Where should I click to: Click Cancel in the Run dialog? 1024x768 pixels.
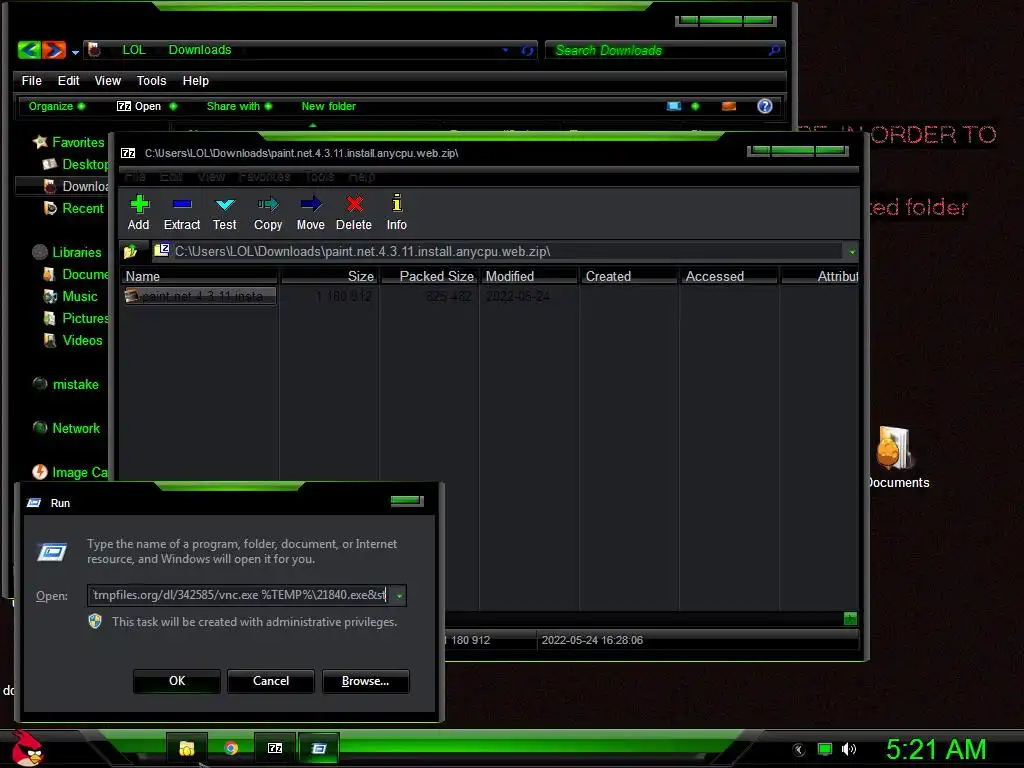270,680
